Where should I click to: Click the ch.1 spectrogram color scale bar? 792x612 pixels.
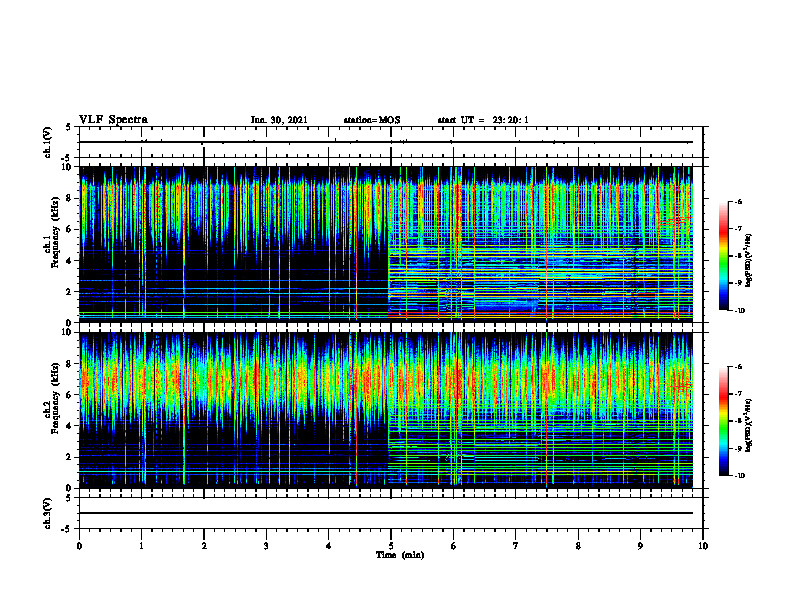724,256
